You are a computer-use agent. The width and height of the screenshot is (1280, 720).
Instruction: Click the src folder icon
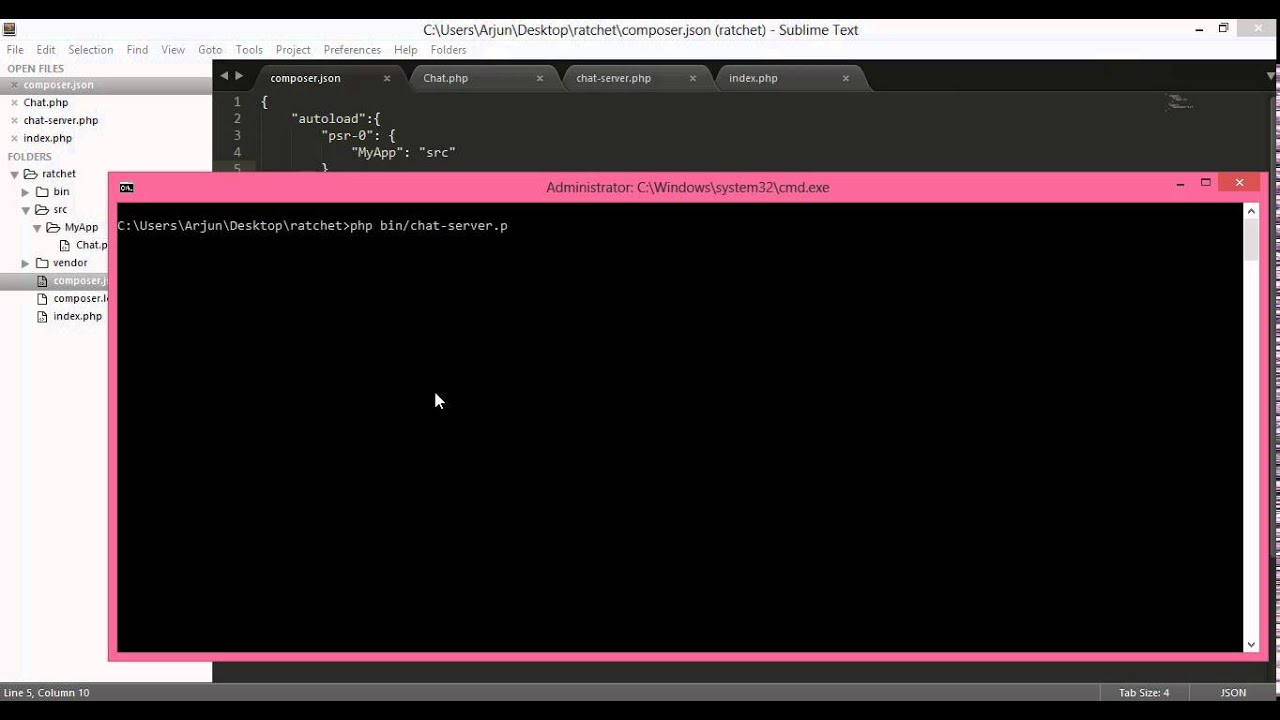[x=42, y=210]
